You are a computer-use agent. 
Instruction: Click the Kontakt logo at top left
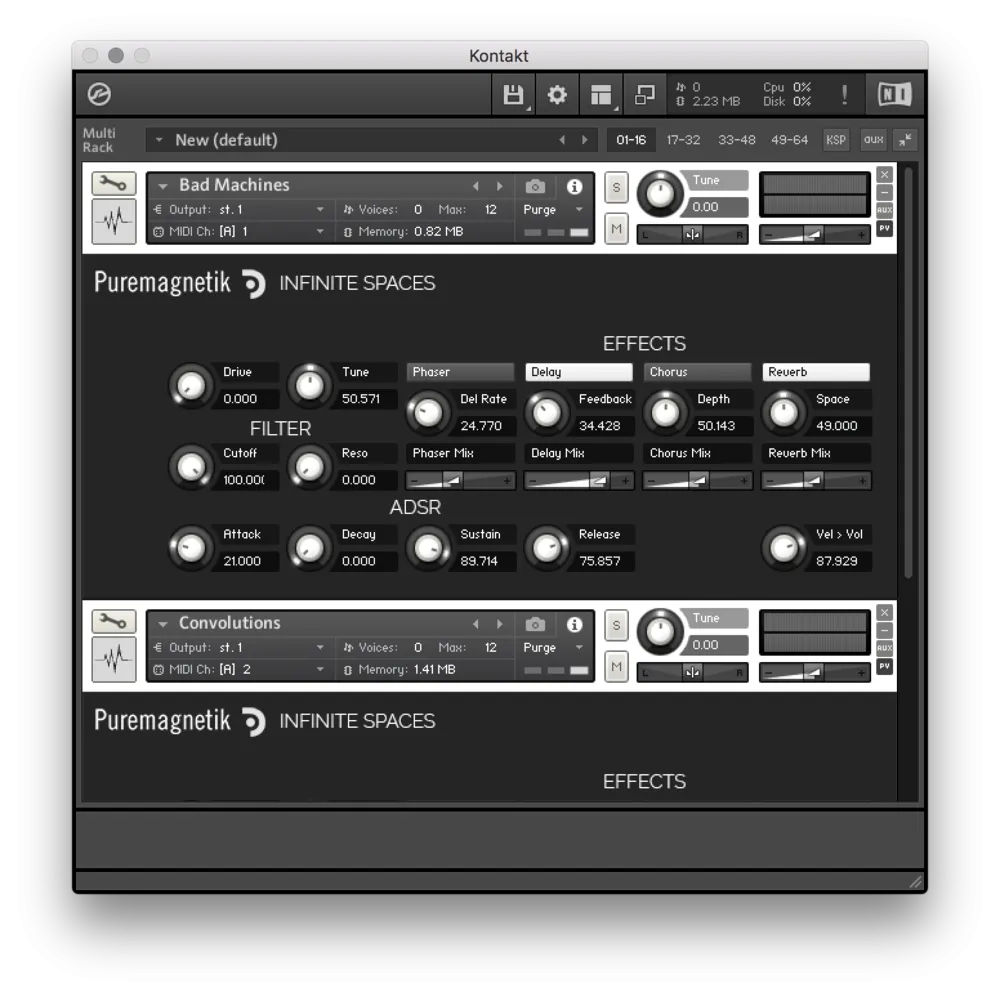coord(99,94)
